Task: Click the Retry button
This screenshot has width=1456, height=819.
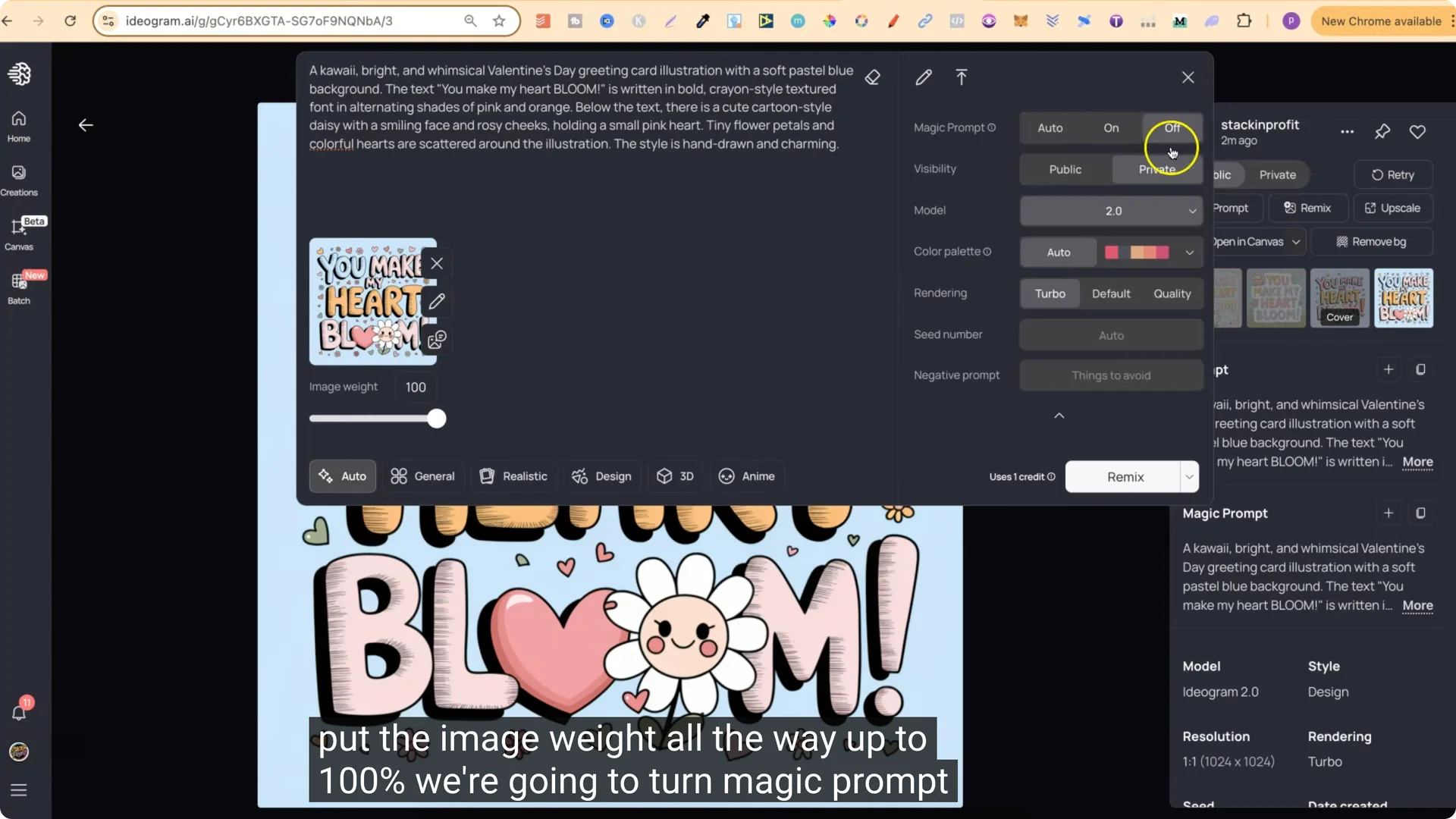Action: point(1393,174)
